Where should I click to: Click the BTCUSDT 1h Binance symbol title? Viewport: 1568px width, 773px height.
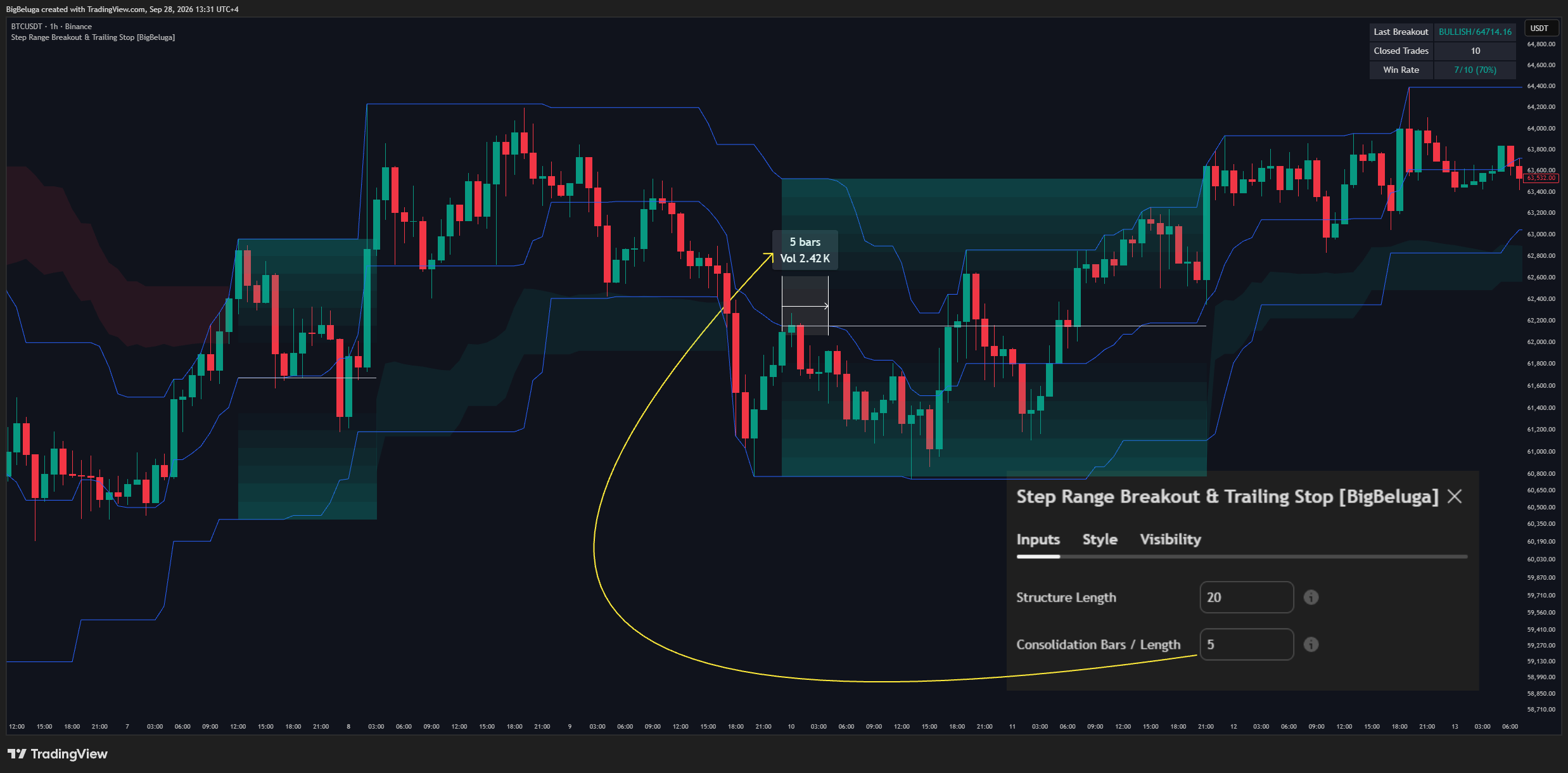[51, 27]
